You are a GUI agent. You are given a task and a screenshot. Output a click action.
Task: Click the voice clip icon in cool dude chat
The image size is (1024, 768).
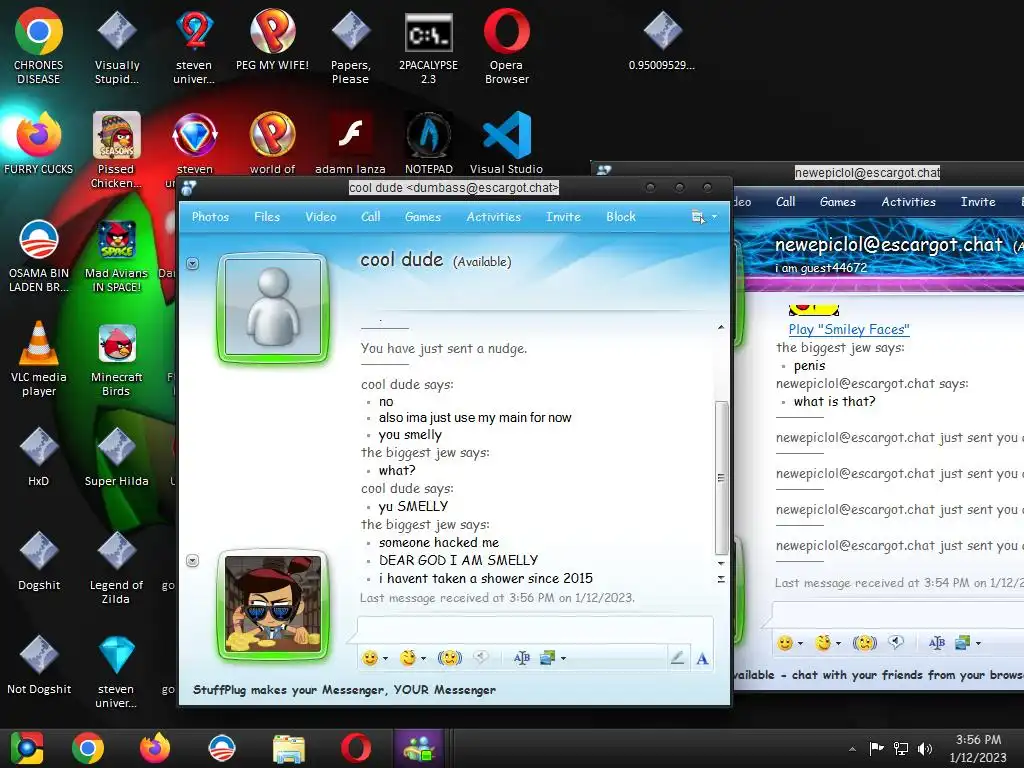(x=481, y=657)
